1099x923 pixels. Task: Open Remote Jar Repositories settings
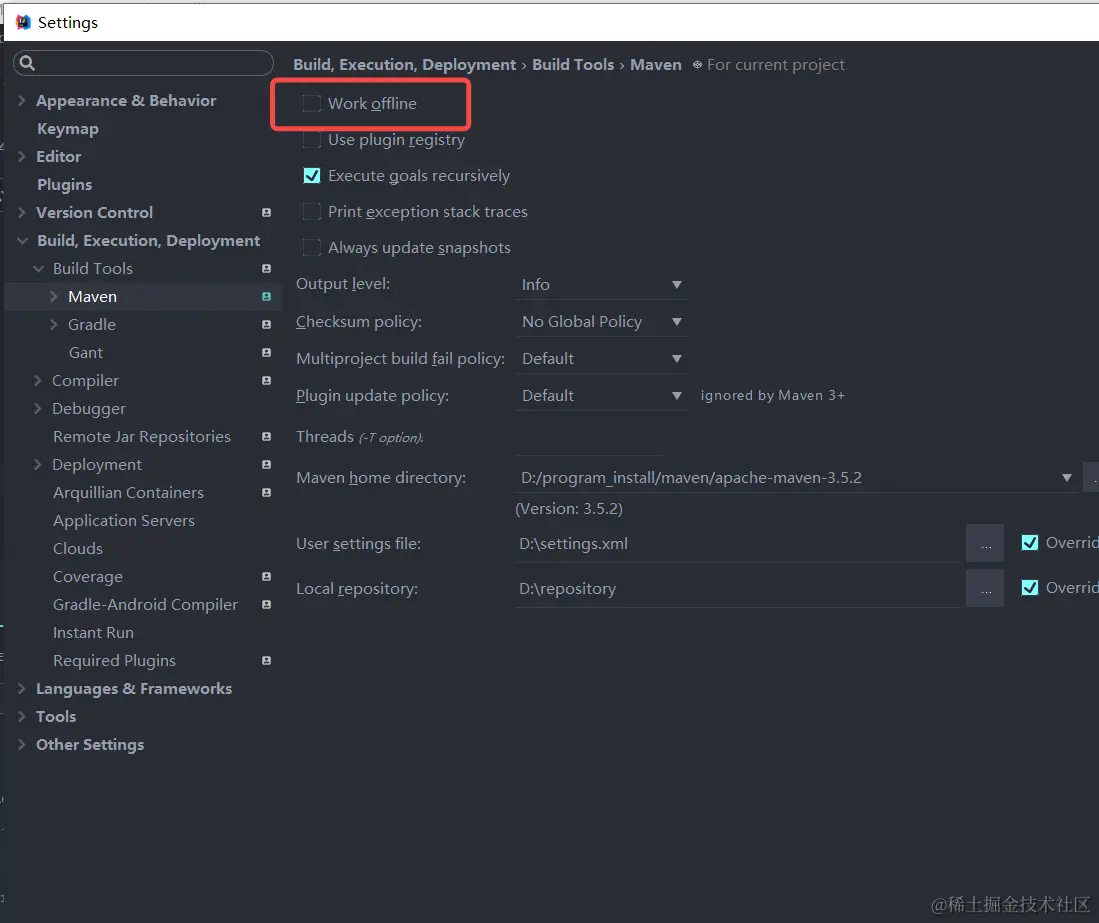pyautogui.click(x=142, y=437)
